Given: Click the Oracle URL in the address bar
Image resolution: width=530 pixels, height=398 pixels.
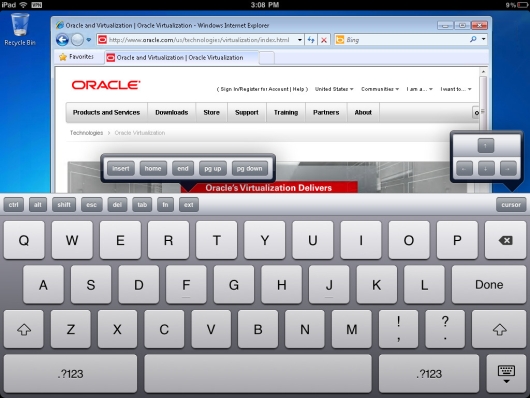Looking at the screenshot, I should 199,40.
